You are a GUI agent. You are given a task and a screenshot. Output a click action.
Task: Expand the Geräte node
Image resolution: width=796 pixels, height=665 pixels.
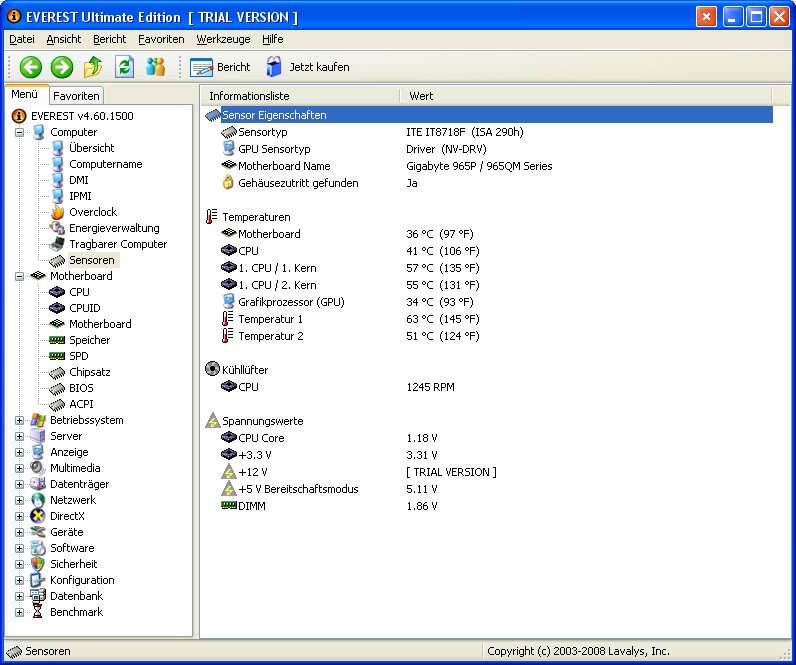click(x=19, y=532)
